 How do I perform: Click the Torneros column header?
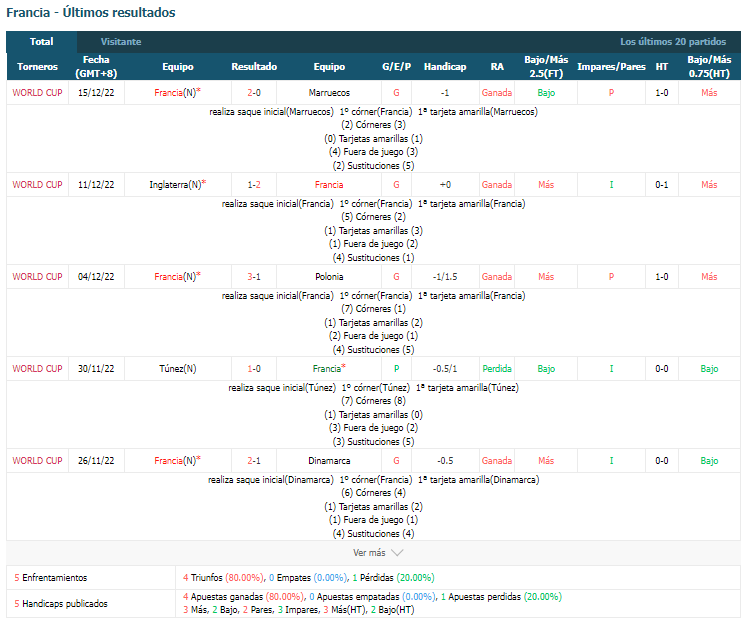tap(37, 67)
